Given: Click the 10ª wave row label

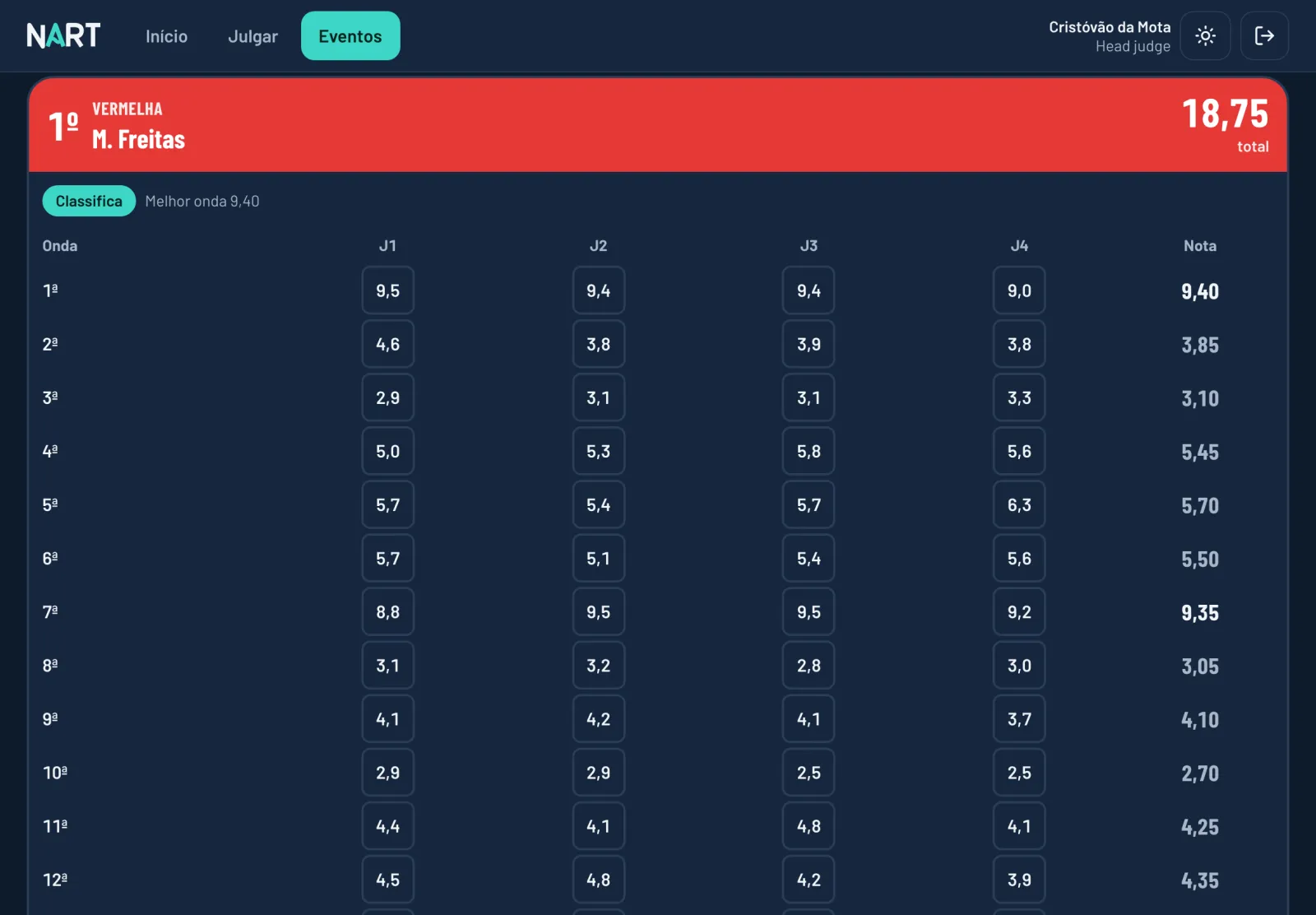Looking at the screenshot, I should tap(55, 772).
